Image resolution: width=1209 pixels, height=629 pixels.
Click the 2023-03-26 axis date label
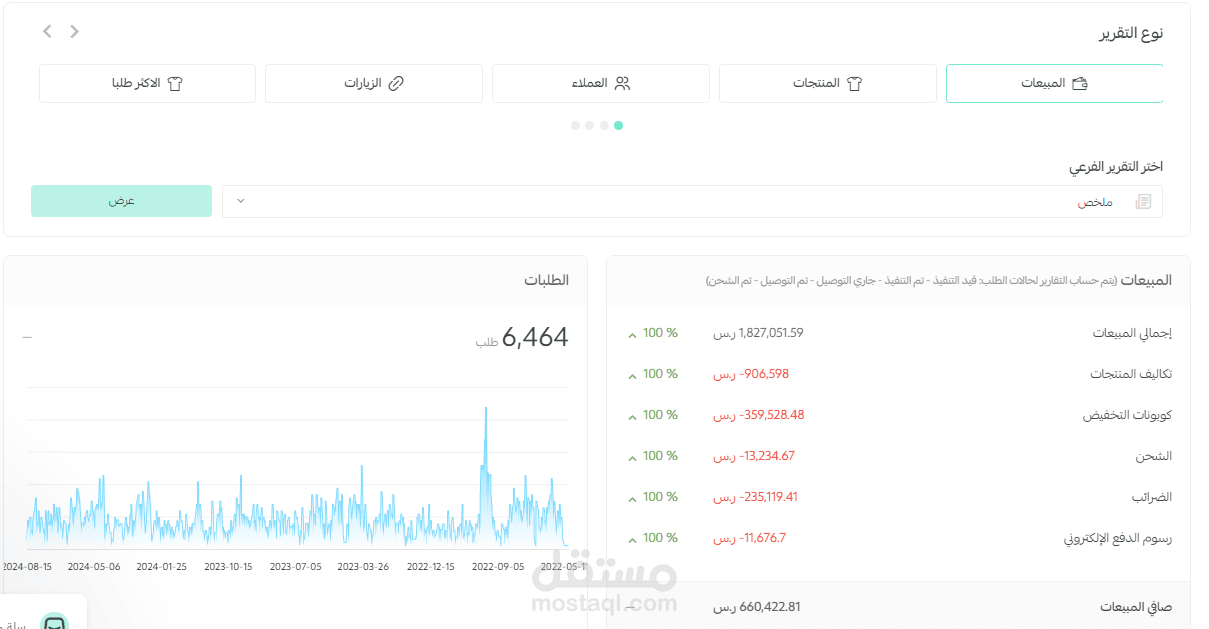tap(363, 566)
